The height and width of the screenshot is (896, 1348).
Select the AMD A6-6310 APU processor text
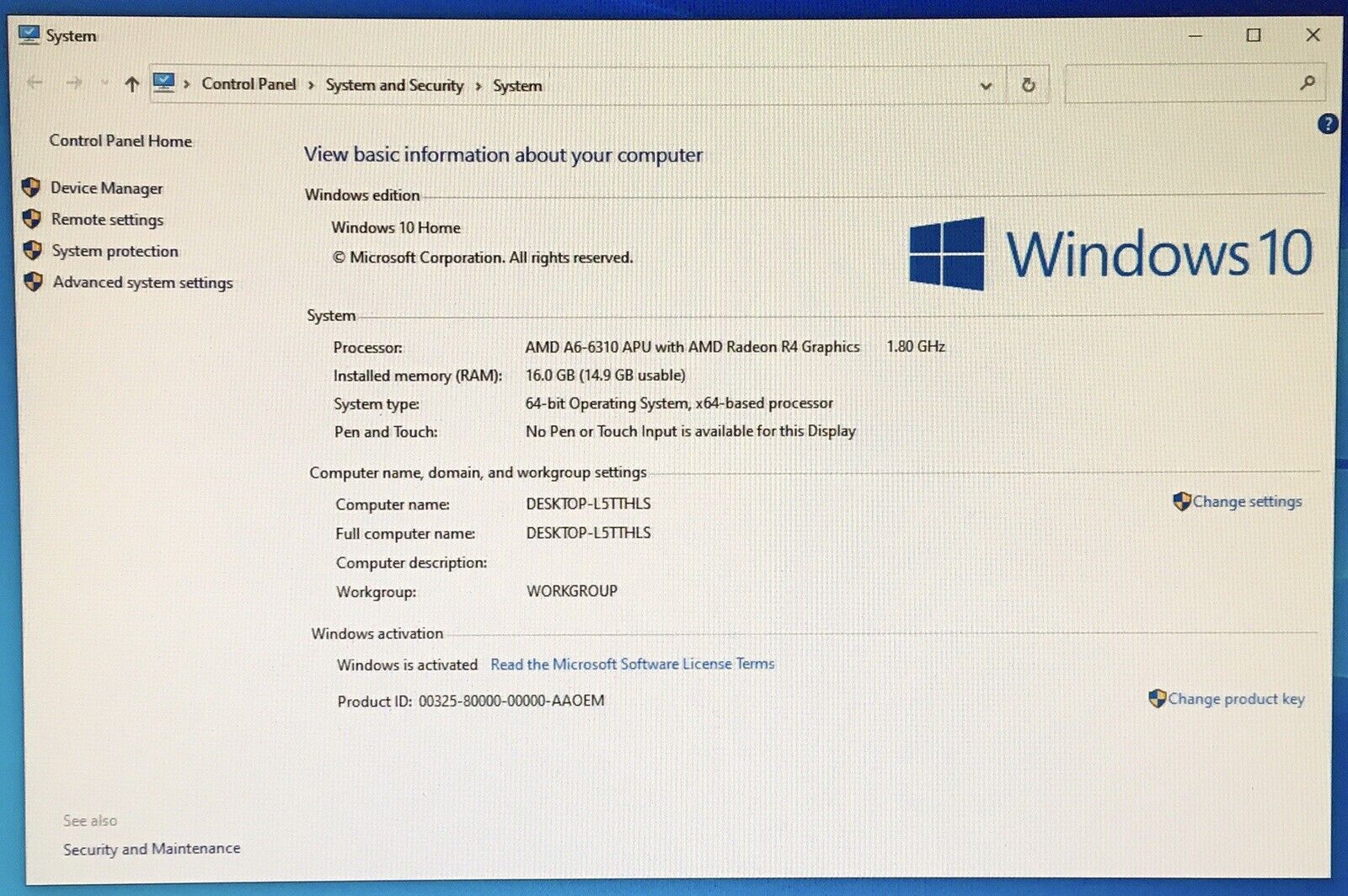(693, 347)
